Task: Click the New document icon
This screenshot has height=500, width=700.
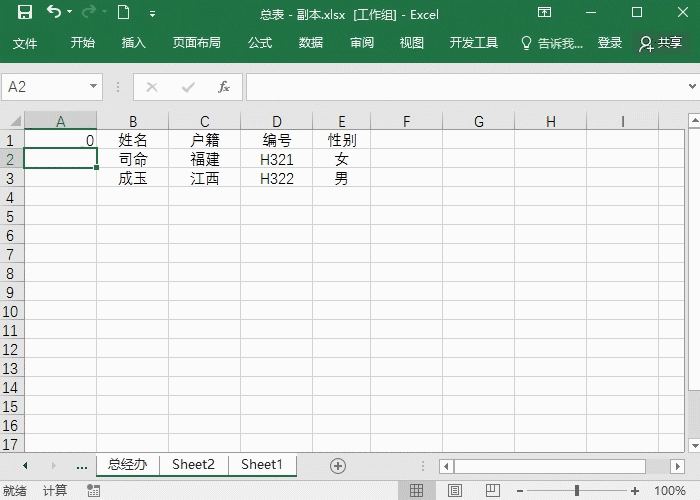Action: click(124, 12)
